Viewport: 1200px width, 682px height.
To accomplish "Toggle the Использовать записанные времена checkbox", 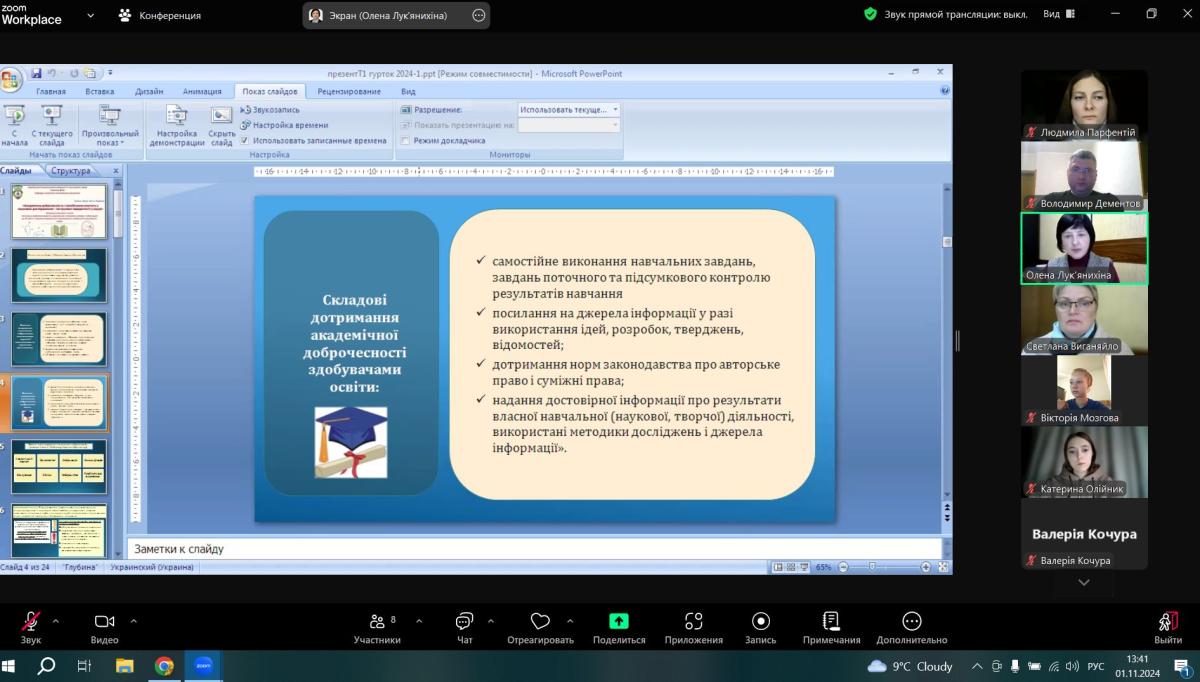I will tap(245, 141).
